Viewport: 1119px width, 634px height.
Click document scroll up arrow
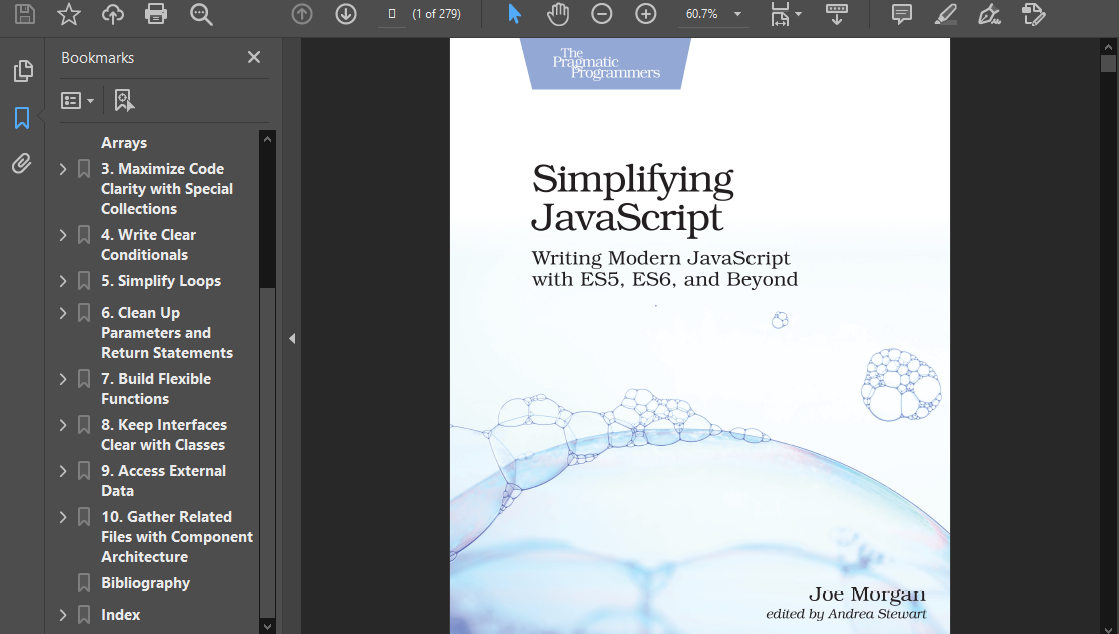click(x=1108, y=47)
